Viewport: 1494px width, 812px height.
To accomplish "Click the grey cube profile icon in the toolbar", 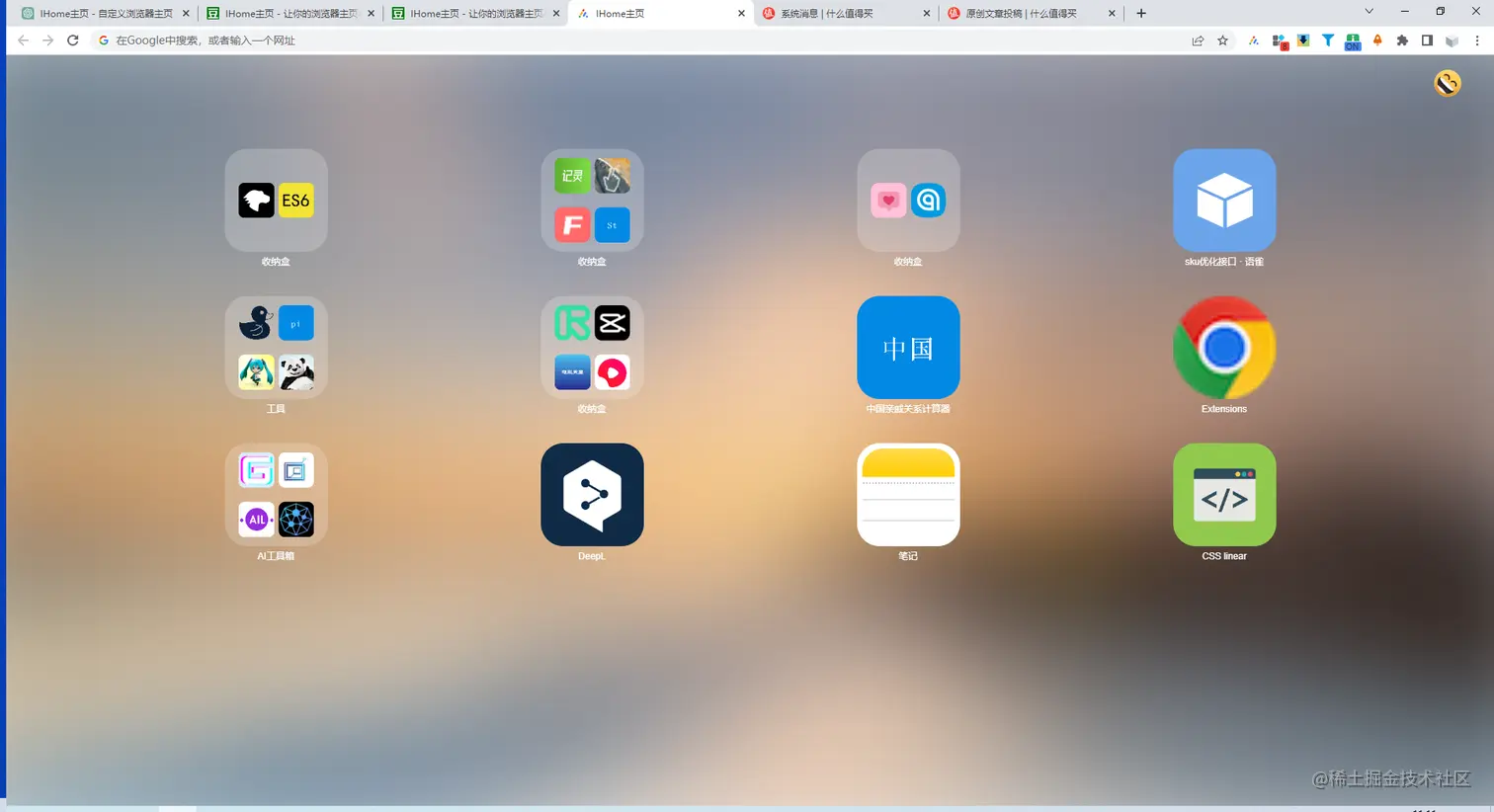I will [1452, 41].
